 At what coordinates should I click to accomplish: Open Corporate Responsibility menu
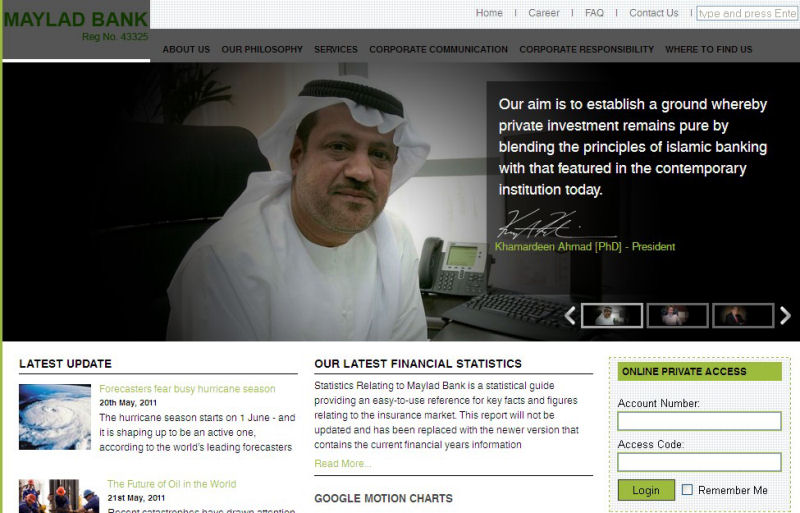pos(586,50)
